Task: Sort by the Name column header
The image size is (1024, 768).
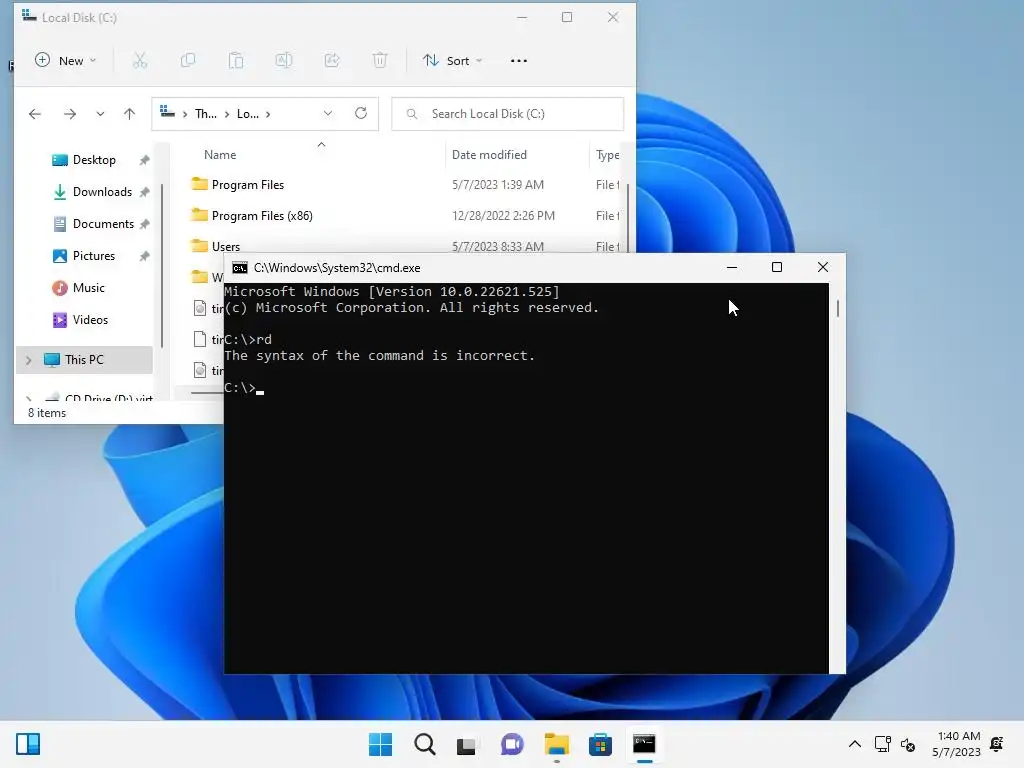Action: (x=220, y=155)
